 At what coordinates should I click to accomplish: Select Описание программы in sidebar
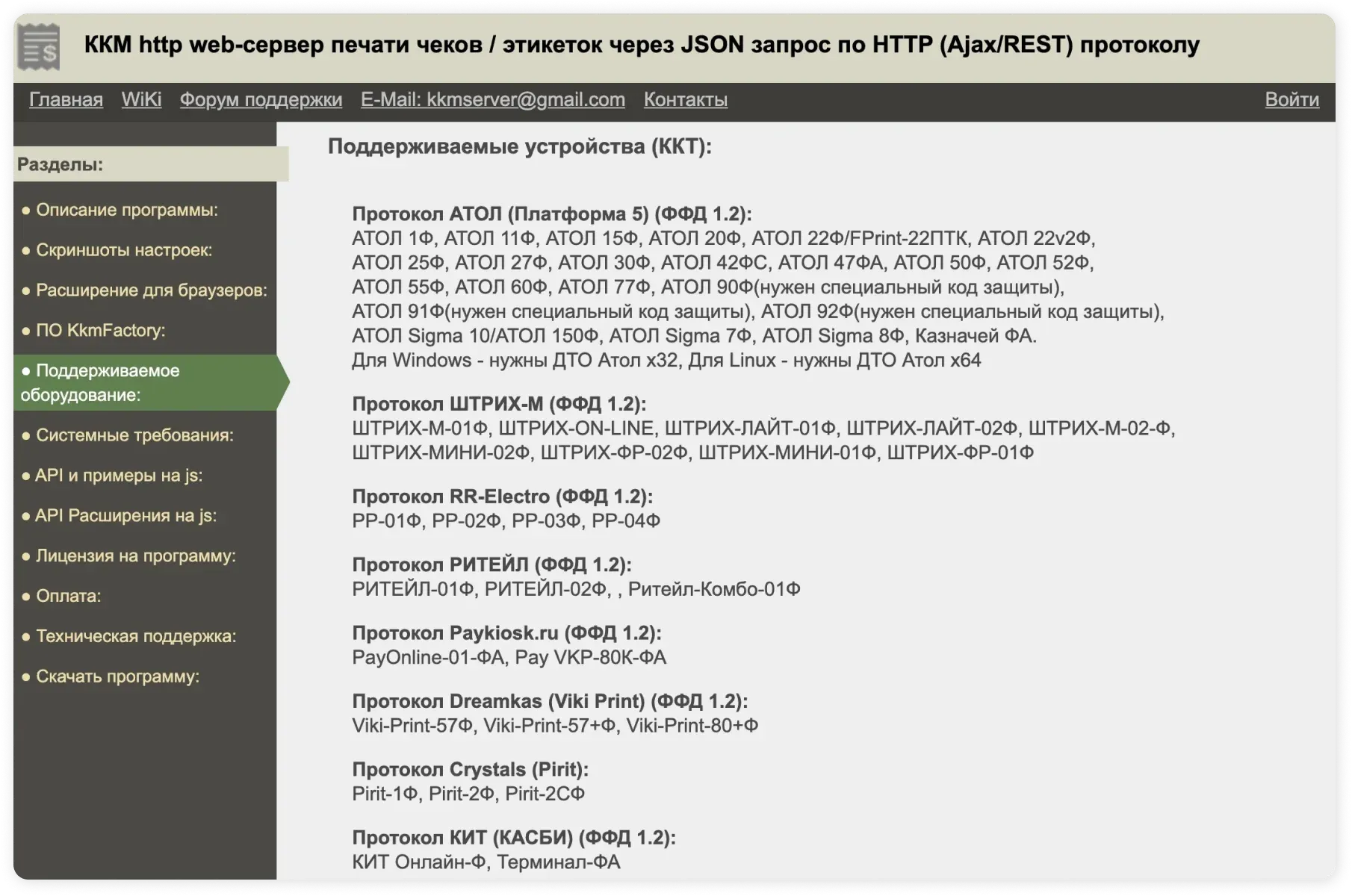pyautogui.click(x=126, y=210)
